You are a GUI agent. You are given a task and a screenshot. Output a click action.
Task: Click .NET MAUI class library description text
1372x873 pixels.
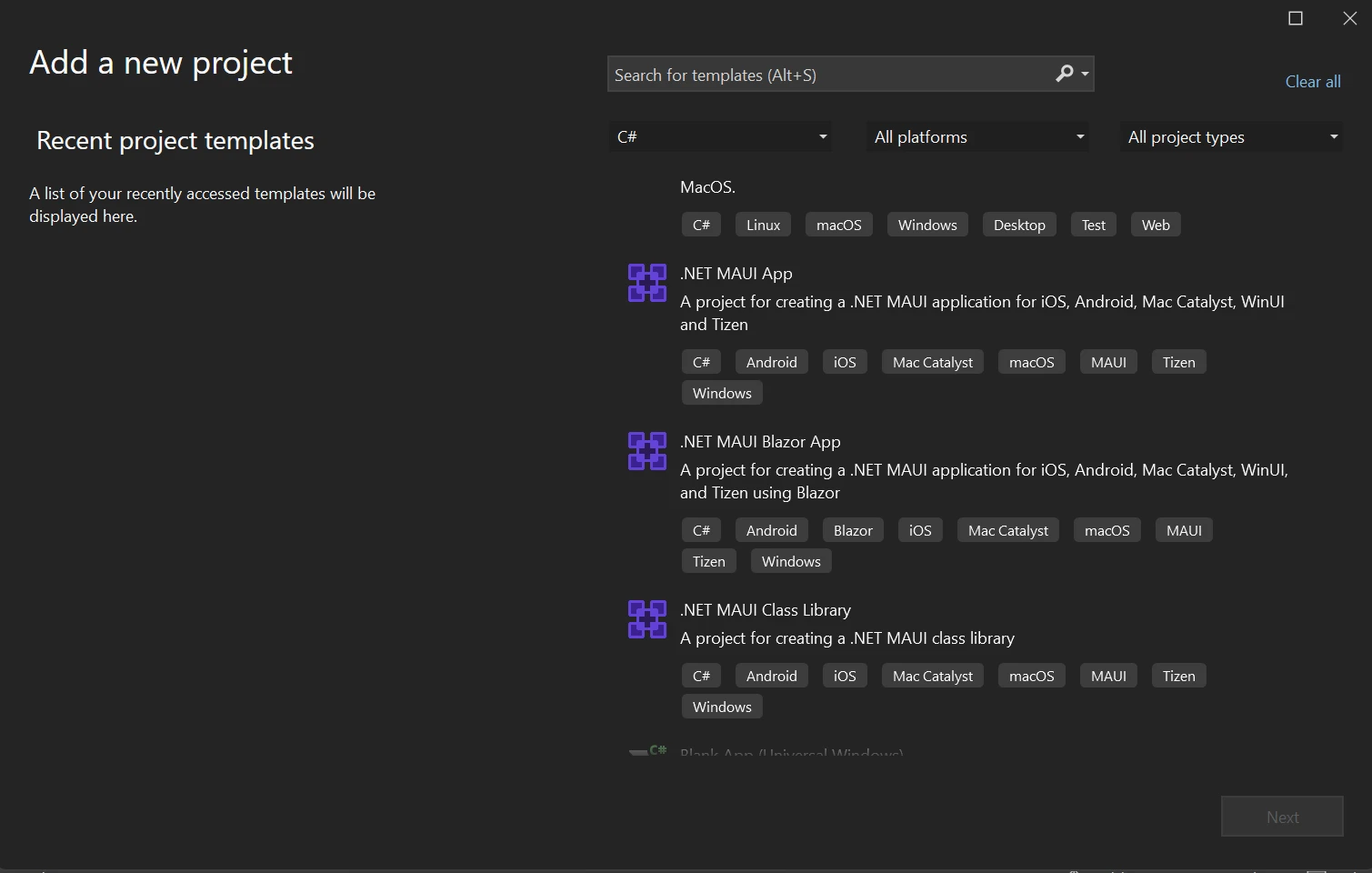[x=847, y=637]
